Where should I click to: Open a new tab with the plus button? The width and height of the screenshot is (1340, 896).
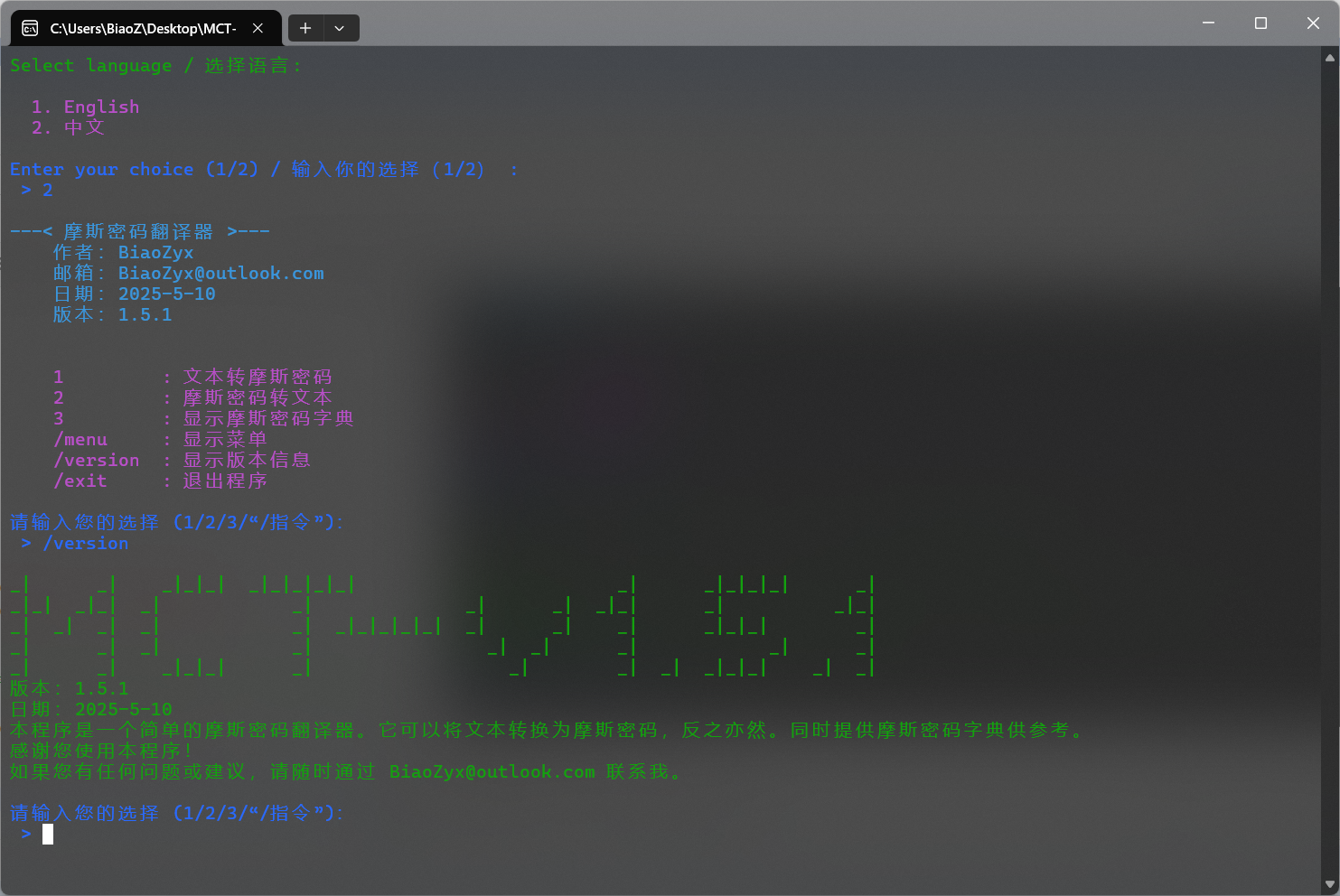[305, 28]
